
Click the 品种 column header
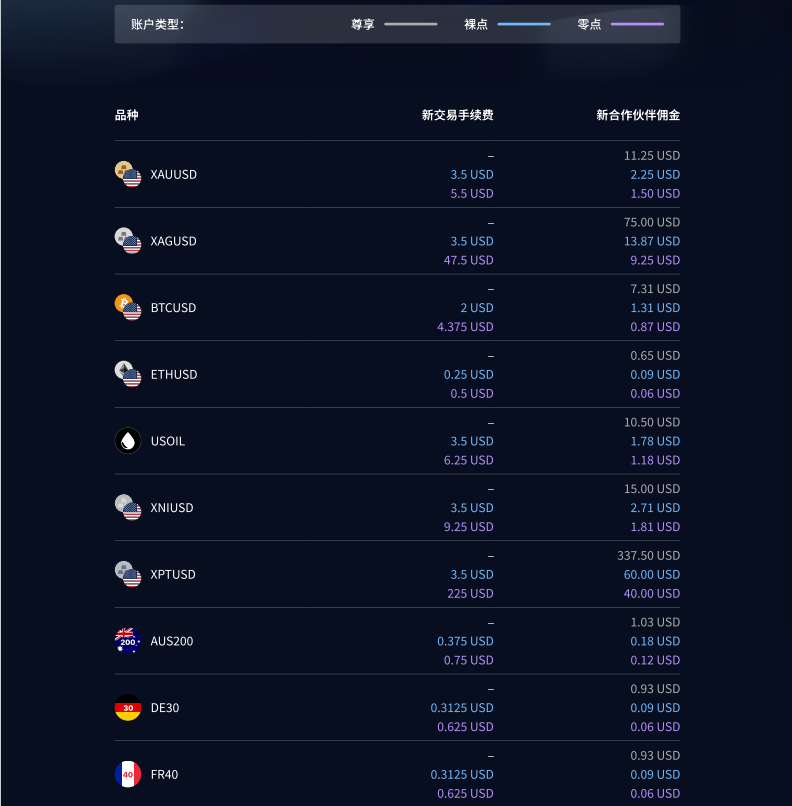126,115
